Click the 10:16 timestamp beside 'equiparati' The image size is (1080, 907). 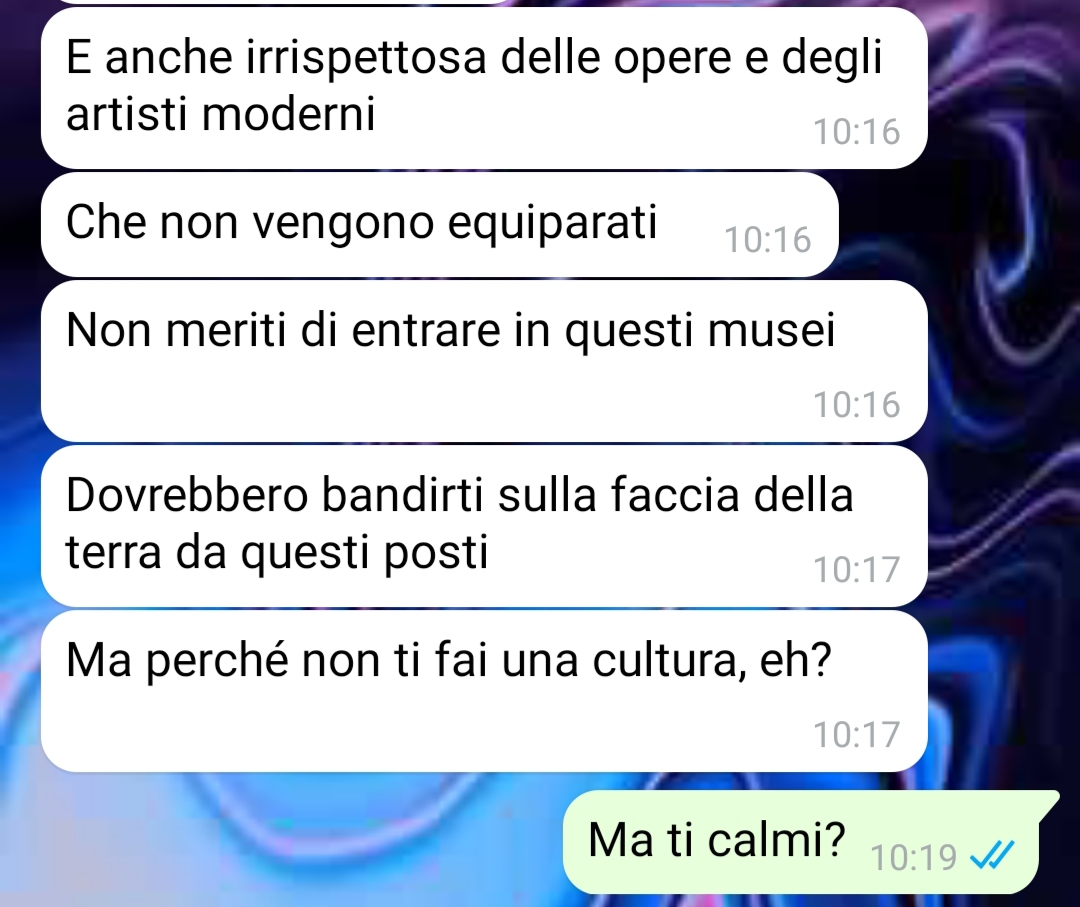click(767, 240)
